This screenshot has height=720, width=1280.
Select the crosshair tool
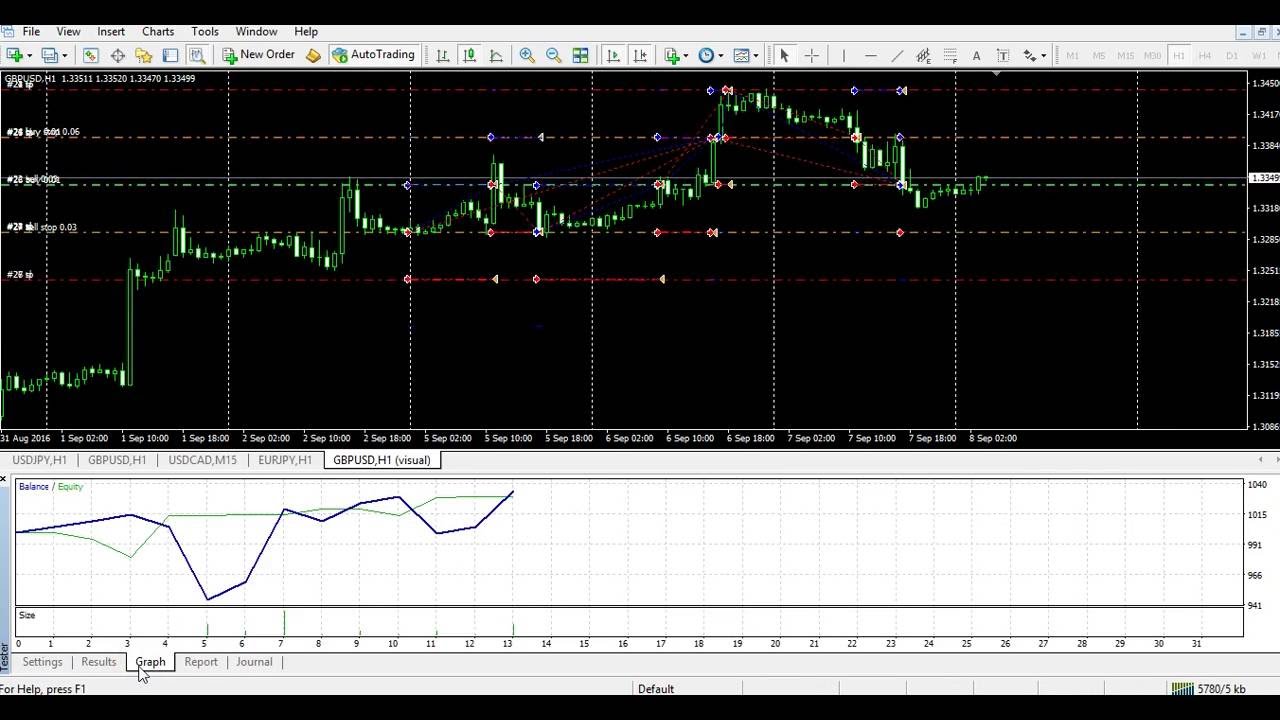[x=811, y=55]
